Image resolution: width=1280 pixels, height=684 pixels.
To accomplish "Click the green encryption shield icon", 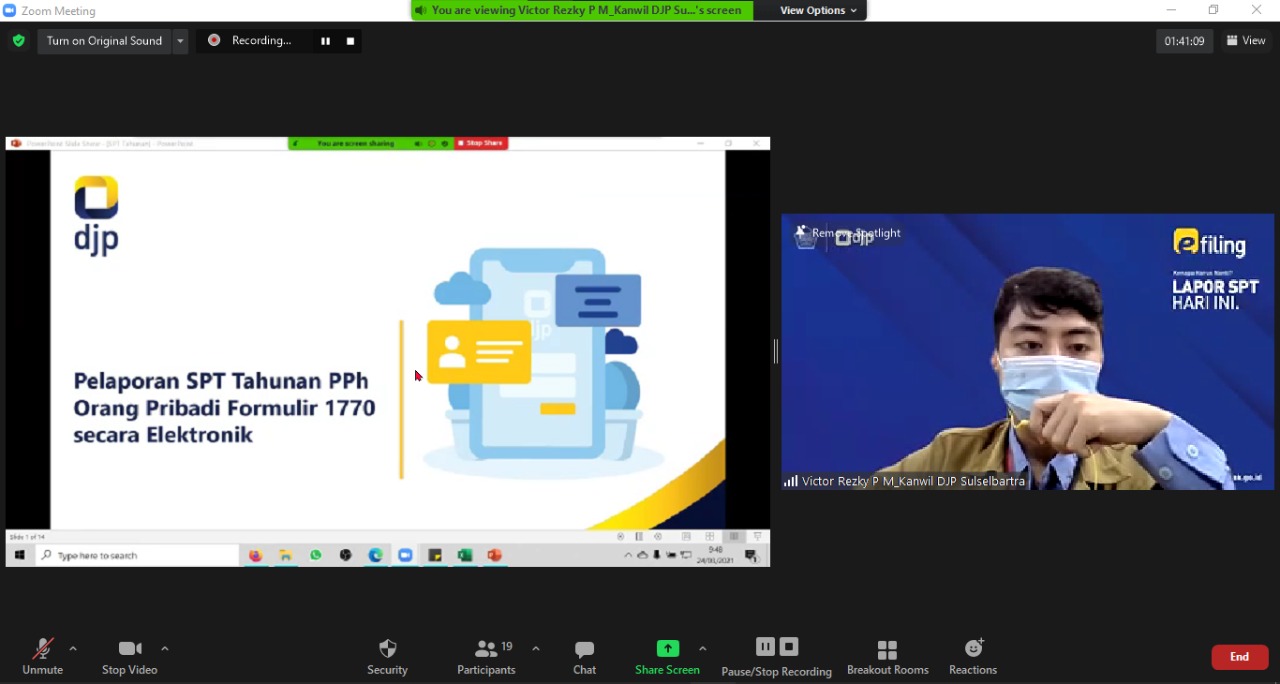I will coord(18,41).
